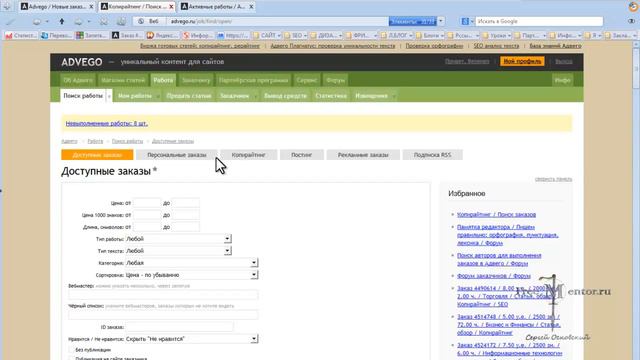The image size is (640, 360).
Task: Click the page vertical scrollbar thumb
Action: click(636, 69)
